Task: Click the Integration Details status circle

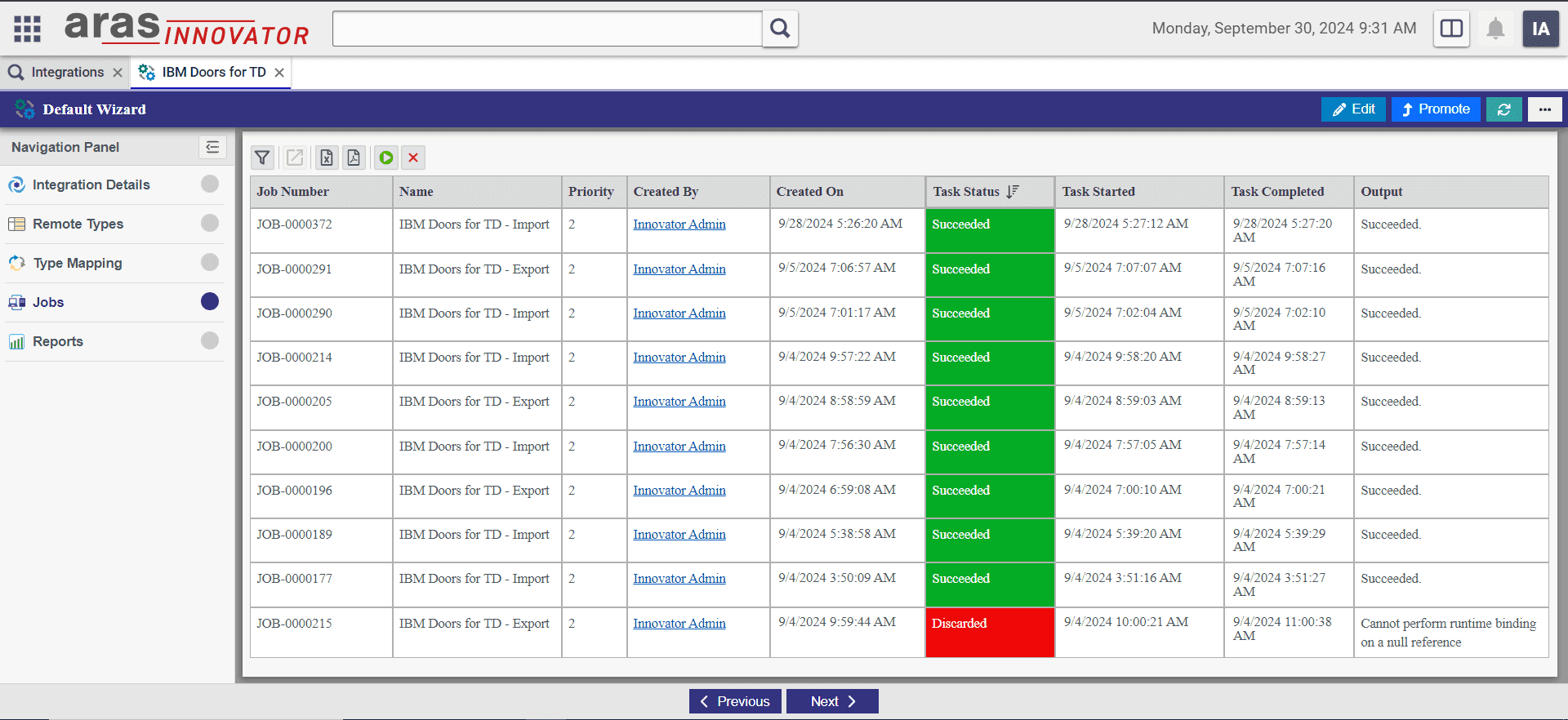Action: 210,184
